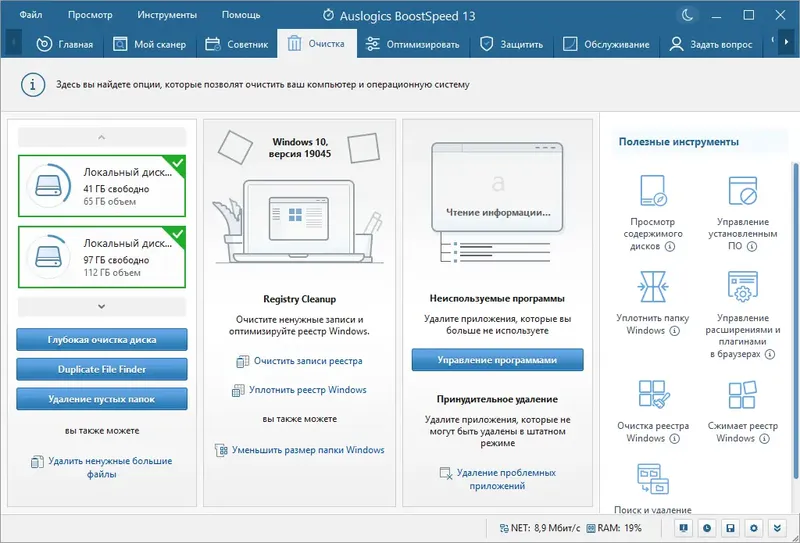The image size is (800, 543).
Task: Open the Задать вопрос tab
Action: point(711,44)
